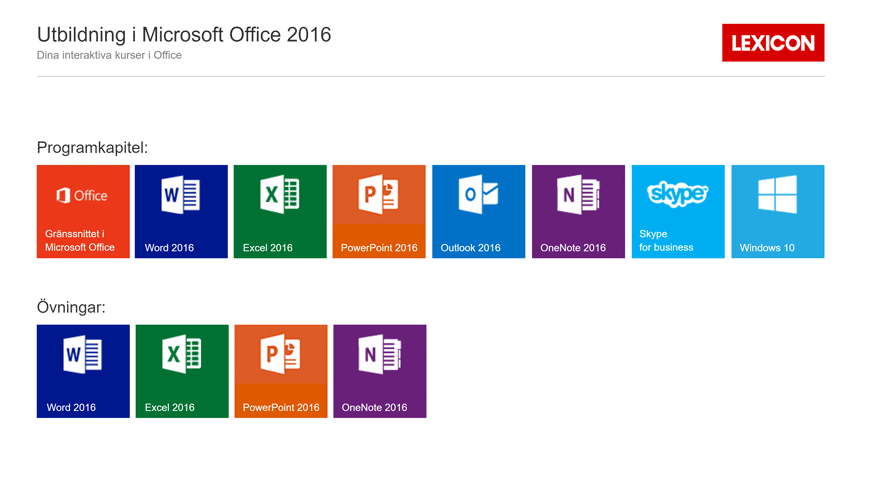This screenshot has width=880, height=494.
Task: Click the 'Övningar:' section heading
Action: (x=71, y=307)
